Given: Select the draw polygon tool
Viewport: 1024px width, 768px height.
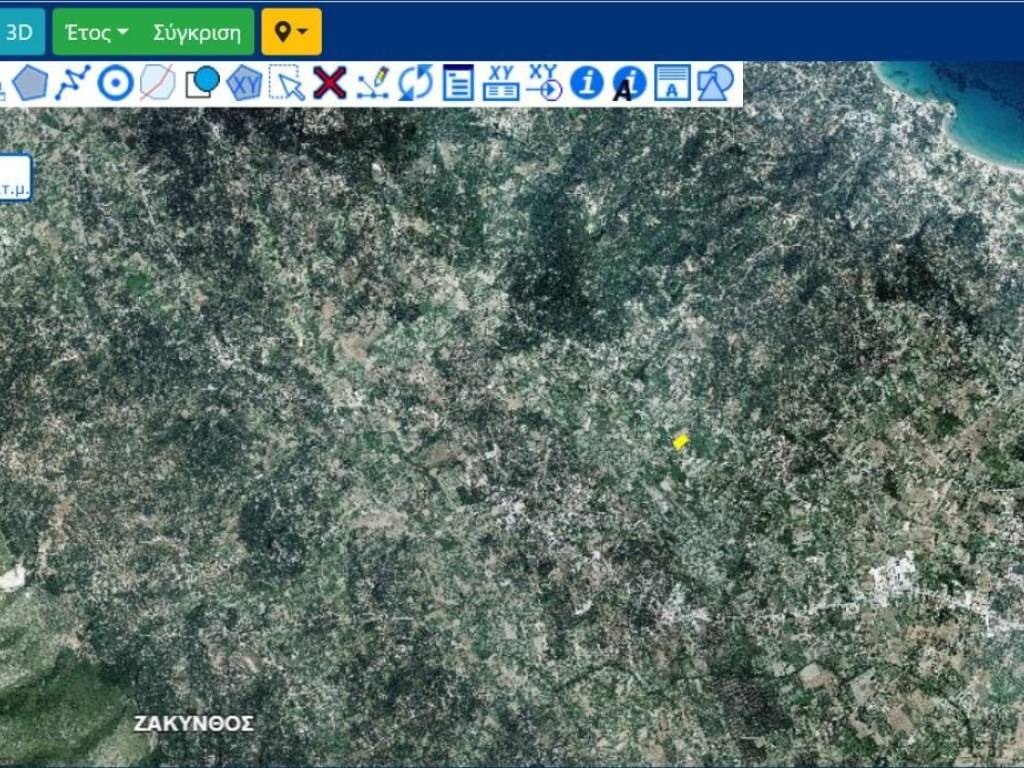Looking at the screenshot, I should [x=30, y=83].
